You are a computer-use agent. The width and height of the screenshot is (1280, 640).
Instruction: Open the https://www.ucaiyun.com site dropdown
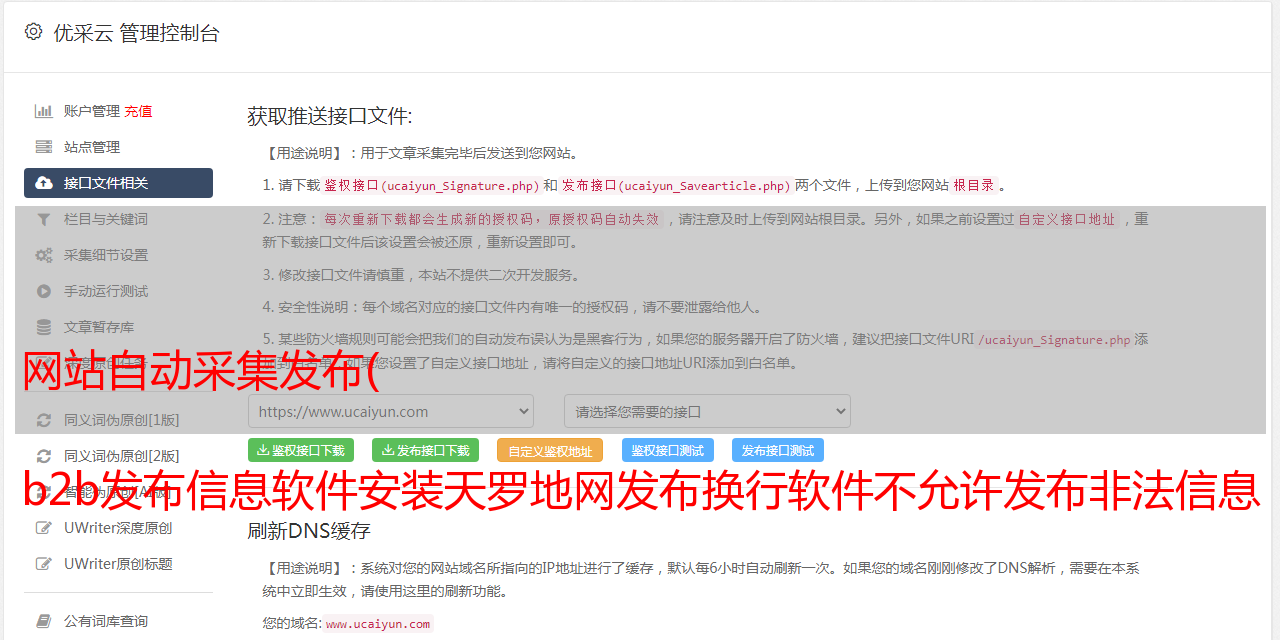391,411
